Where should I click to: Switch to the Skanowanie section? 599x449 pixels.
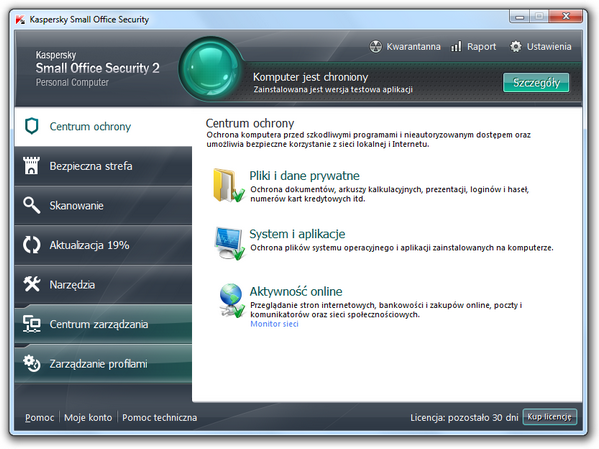click(103, 206)
